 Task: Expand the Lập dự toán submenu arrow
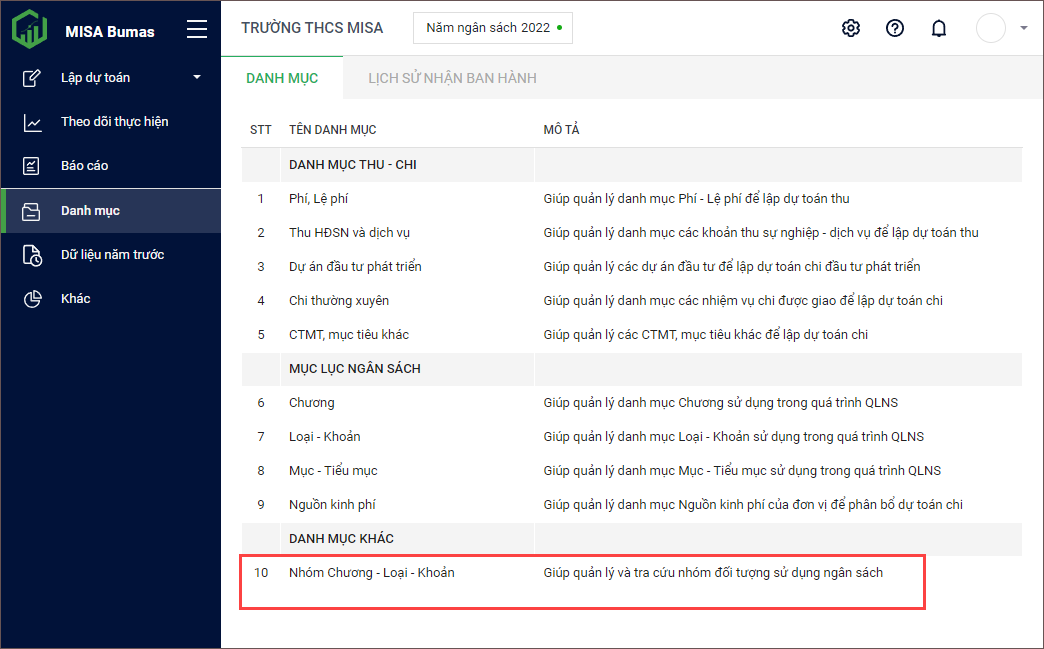pyautogui.click(x=197, y=78)
